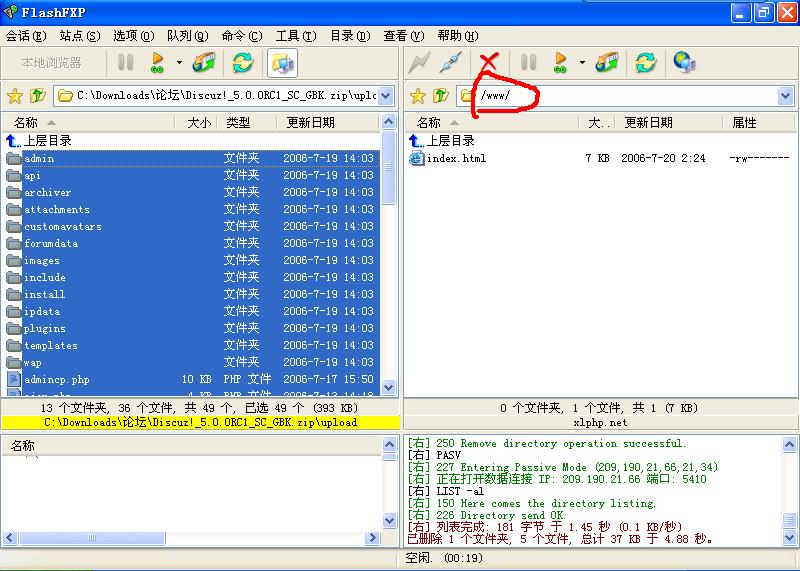The width and height of the screenshot is (800, 571).
Task: Select index.html in remote pane
Action: [600, 158]
